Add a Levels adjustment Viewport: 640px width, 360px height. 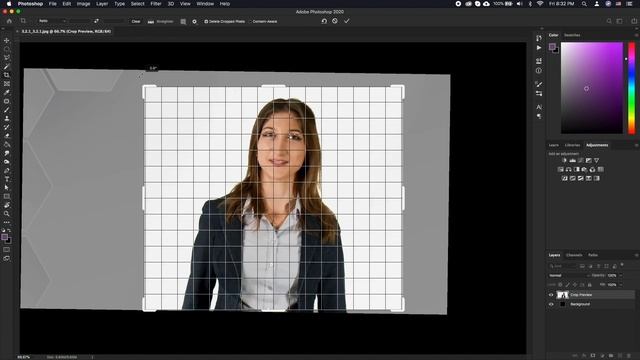(573, 160)
